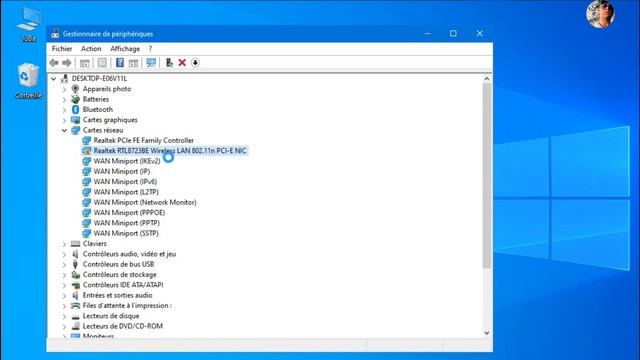Select WAN Miniport (PPTP)

[x=127, y=223]
